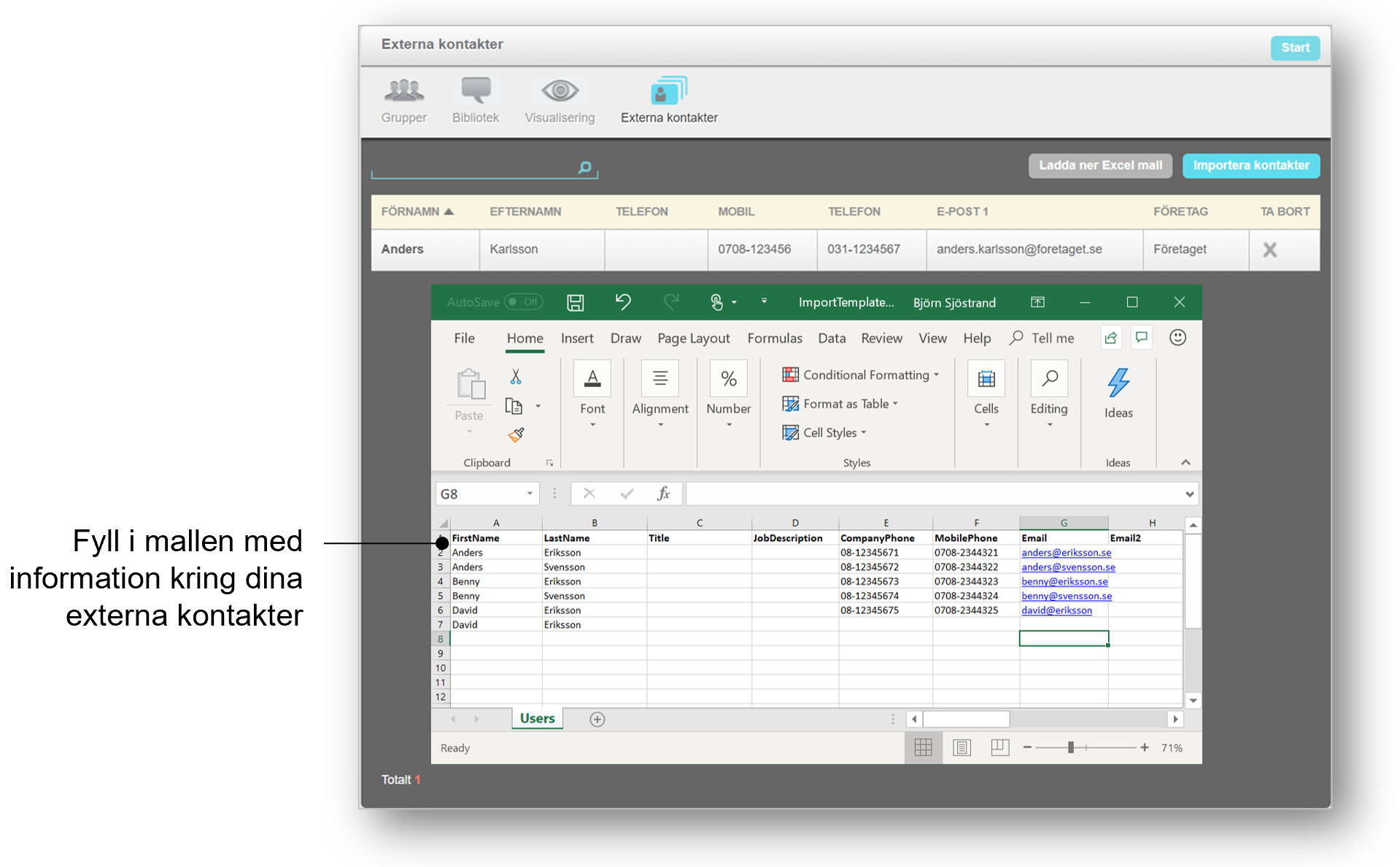1400x867 pixels.
Task: Click the zoom in plus button
Action: coord(1145,747)
